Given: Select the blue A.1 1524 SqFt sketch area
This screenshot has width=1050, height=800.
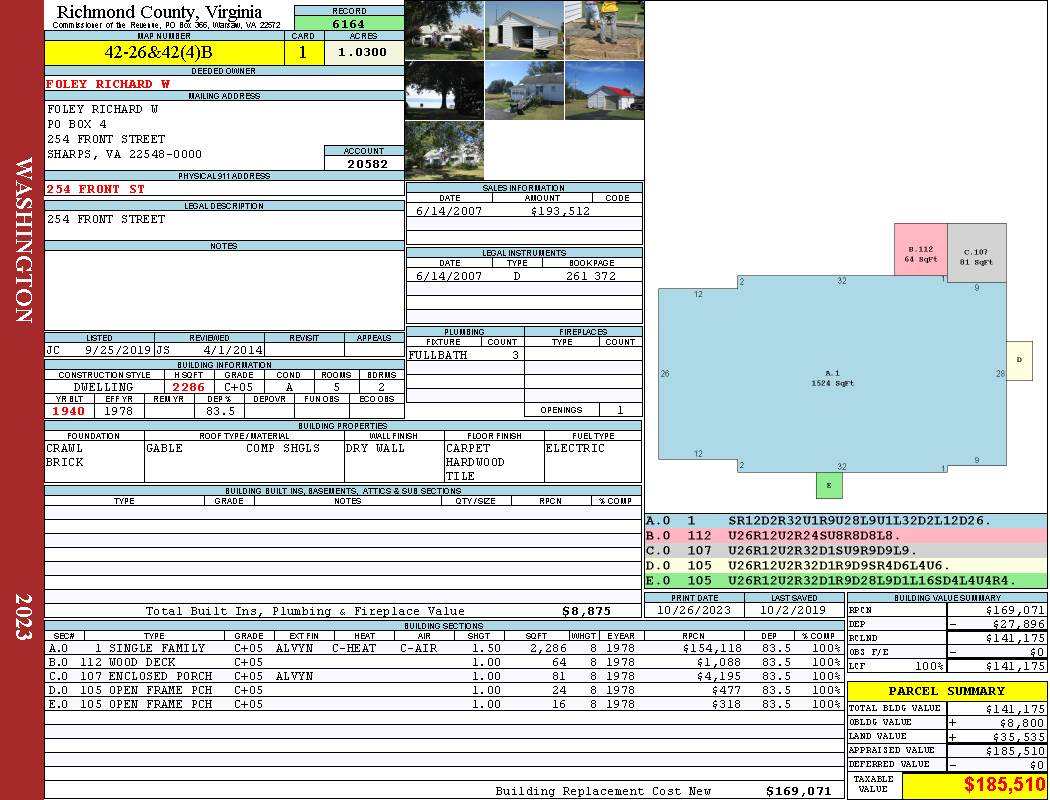Looking at the screenshot, I should pos(832,374).
